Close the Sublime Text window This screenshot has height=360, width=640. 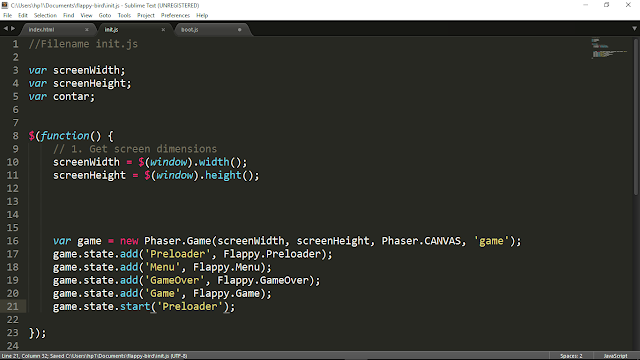[628, 5]
